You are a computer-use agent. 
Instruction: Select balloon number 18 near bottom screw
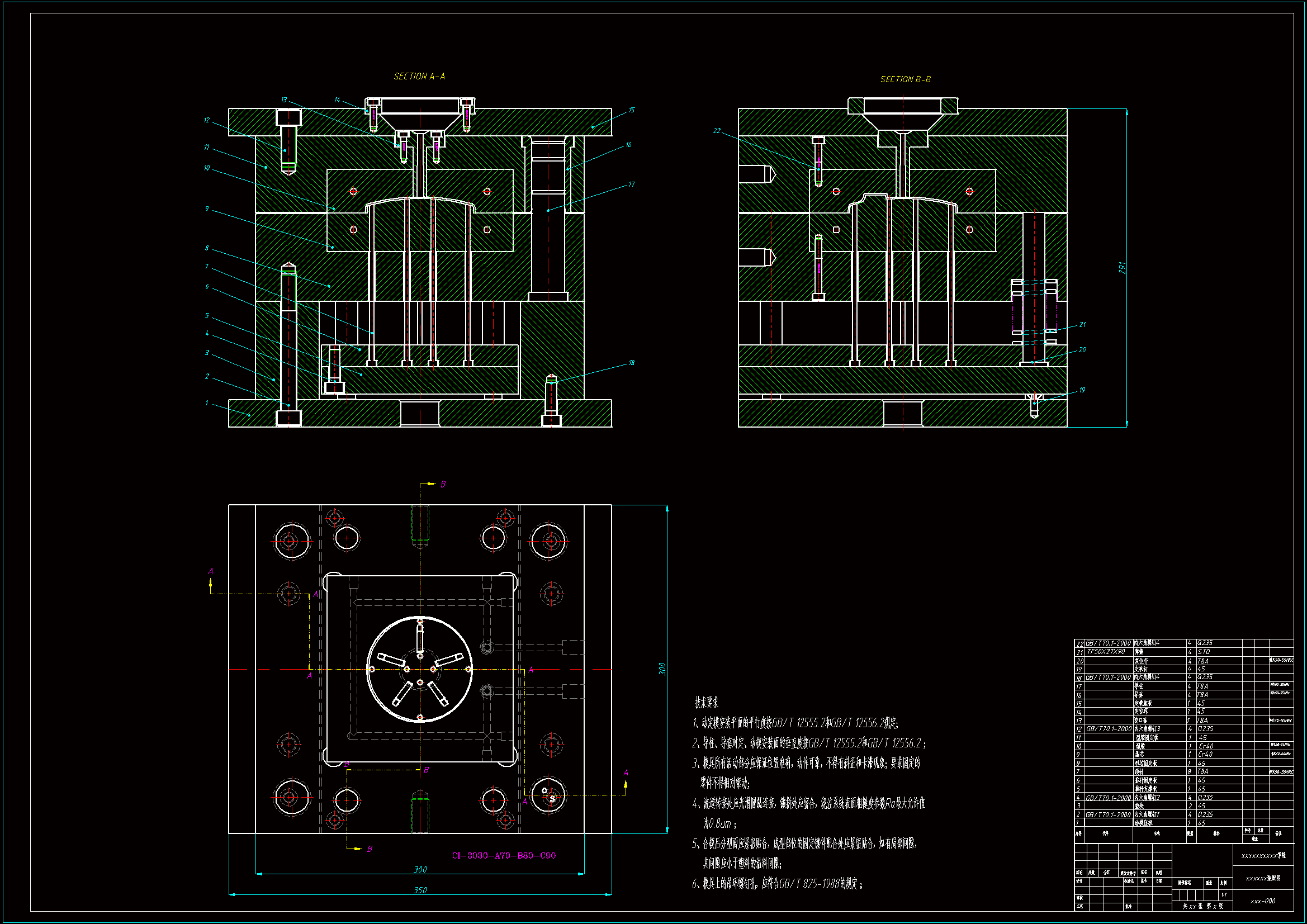point(631,363)
